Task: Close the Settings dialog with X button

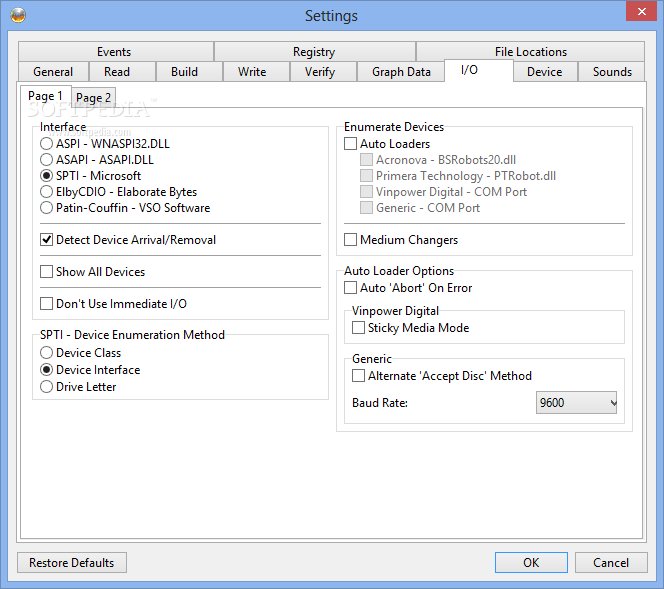Action: pyautogui.click(x=642, y=11)
